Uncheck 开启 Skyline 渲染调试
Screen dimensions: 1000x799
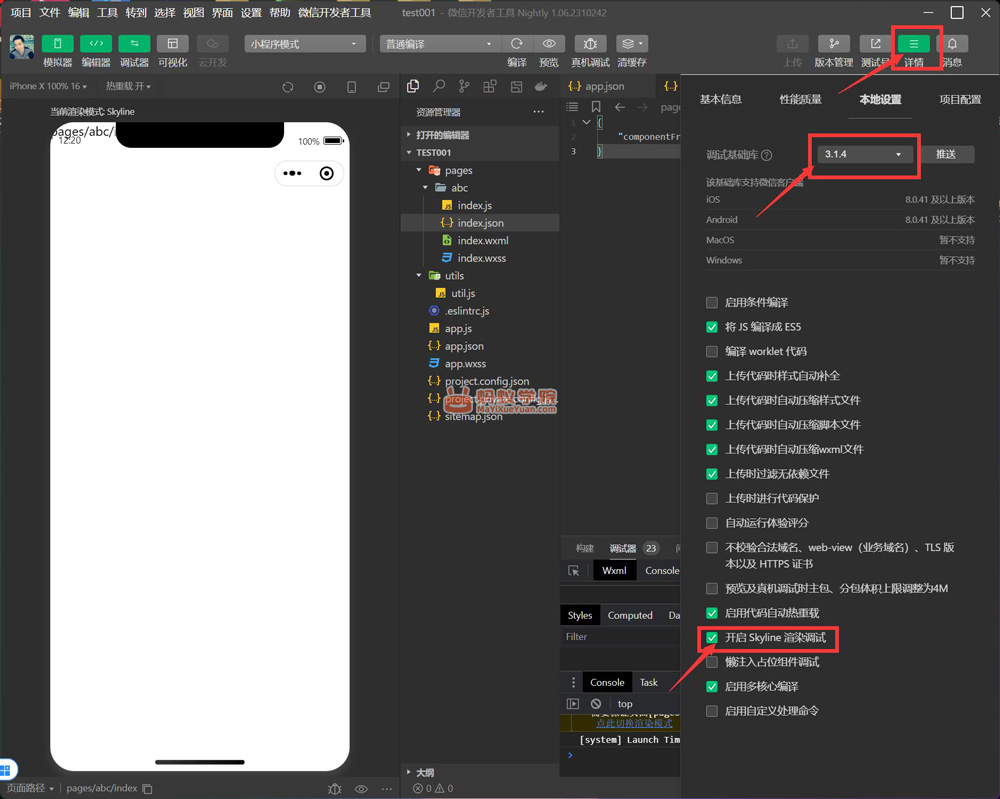pos(712,638)
